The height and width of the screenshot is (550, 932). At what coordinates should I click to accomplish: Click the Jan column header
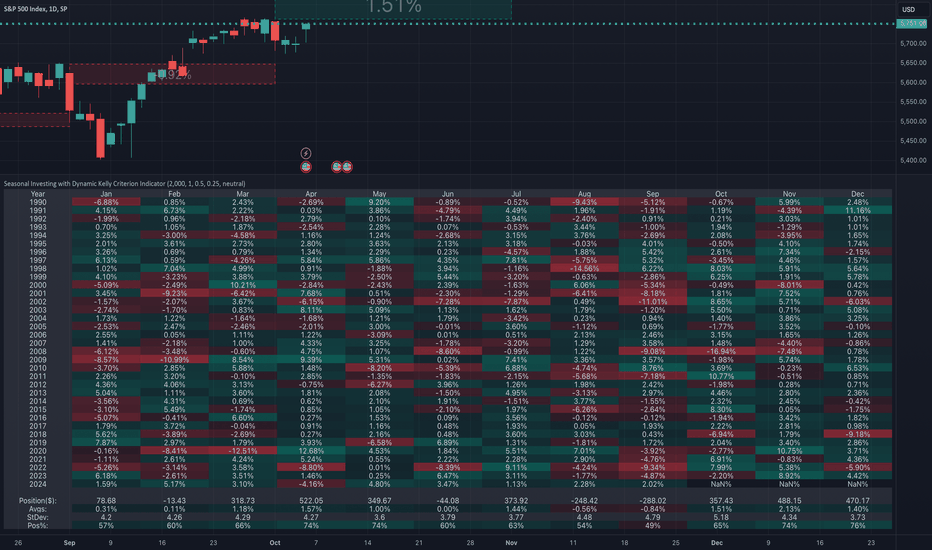(106, 194)
